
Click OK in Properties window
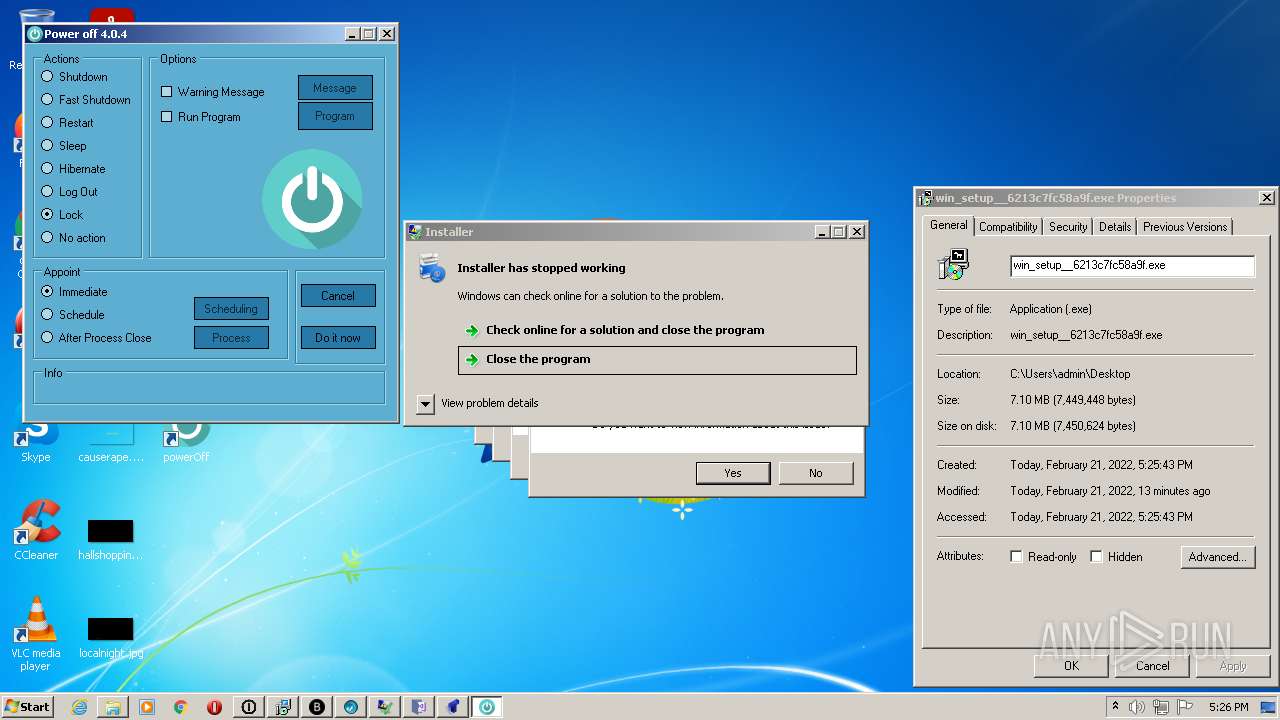(x=1071, y=666)
